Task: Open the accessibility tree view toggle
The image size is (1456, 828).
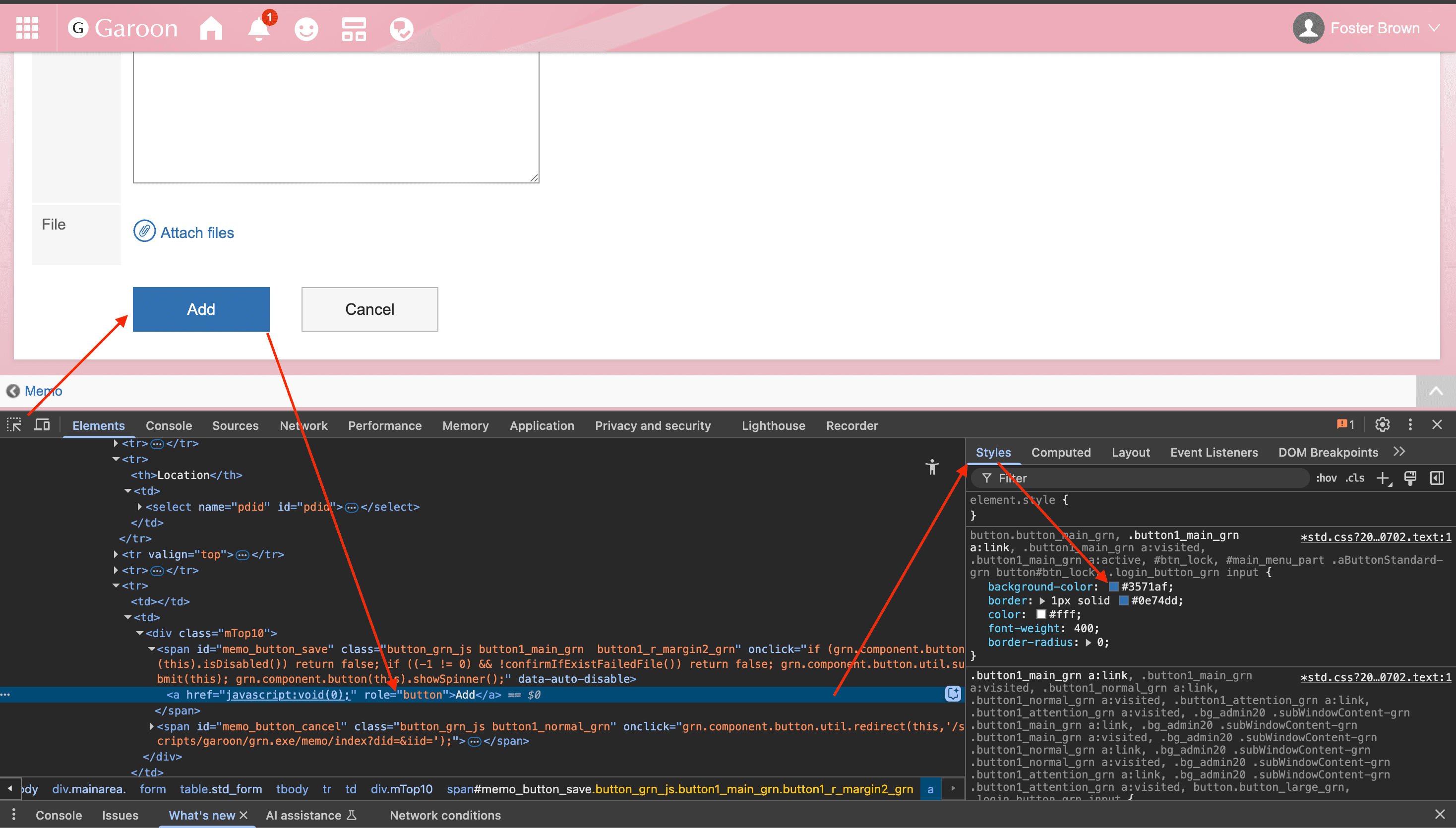Action: [x=932, y=467]
